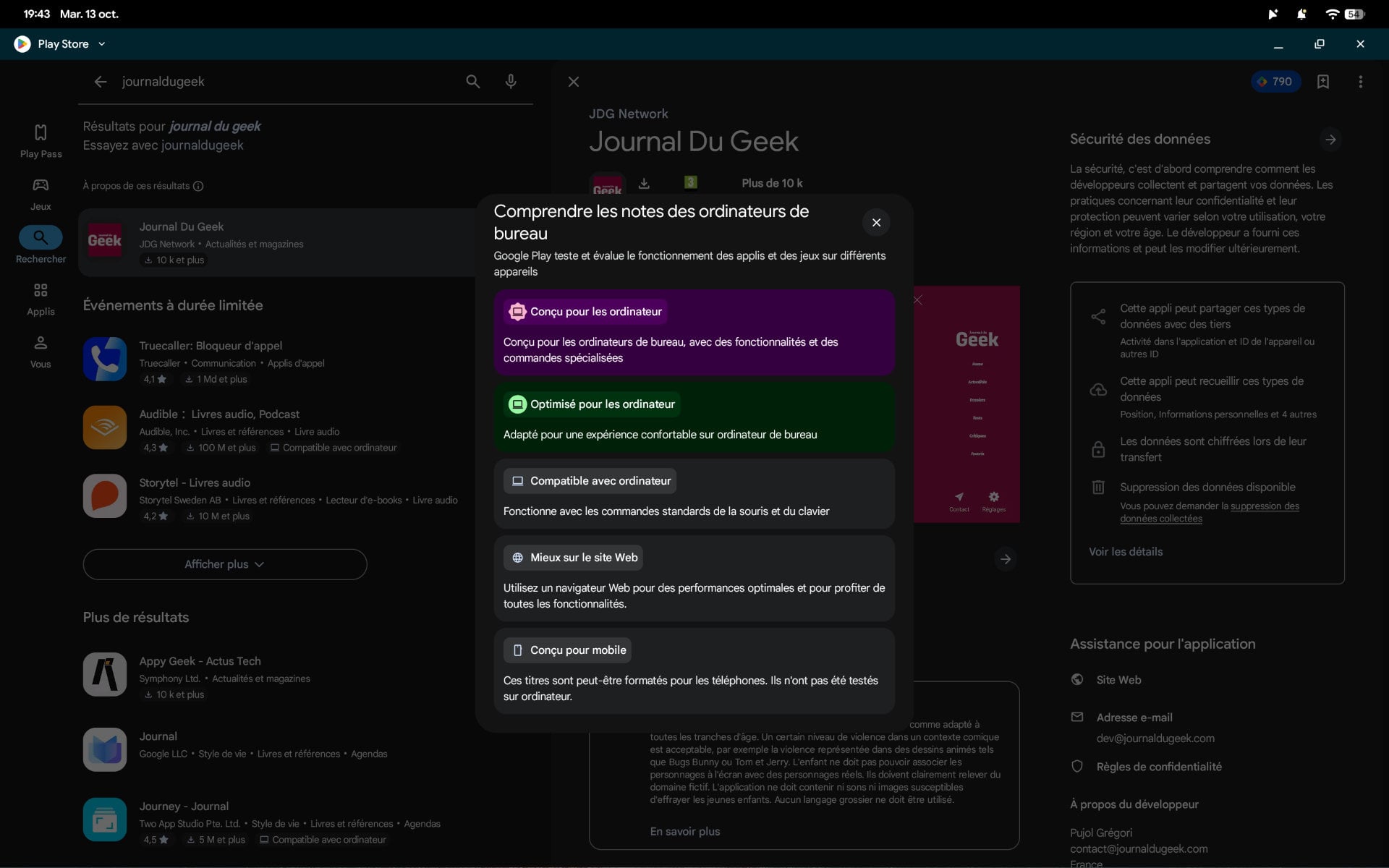Click the Conçu pour les ordinateur chip

point(585,312)
